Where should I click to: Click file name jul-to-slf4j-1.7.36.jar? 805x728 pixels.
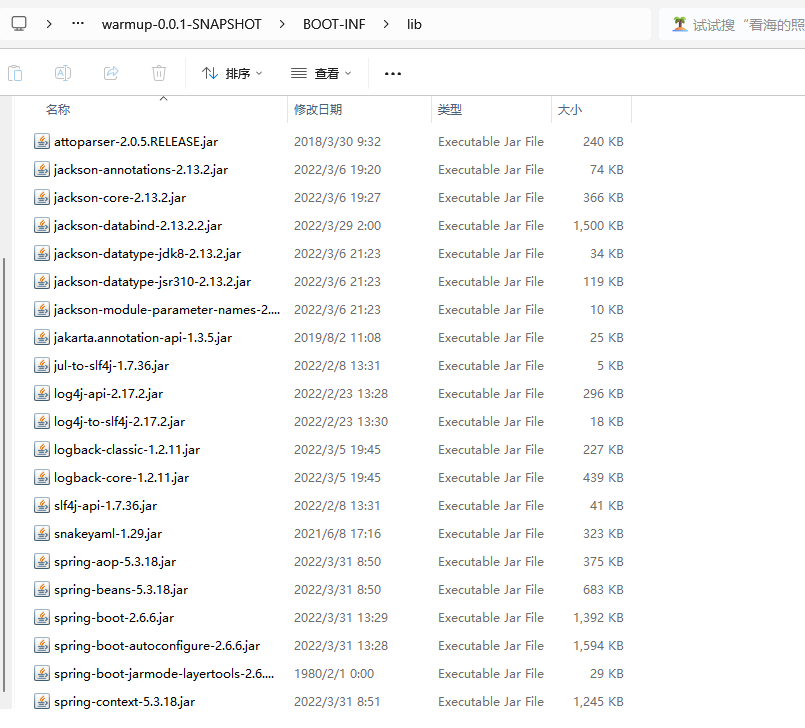pos(111,366)
